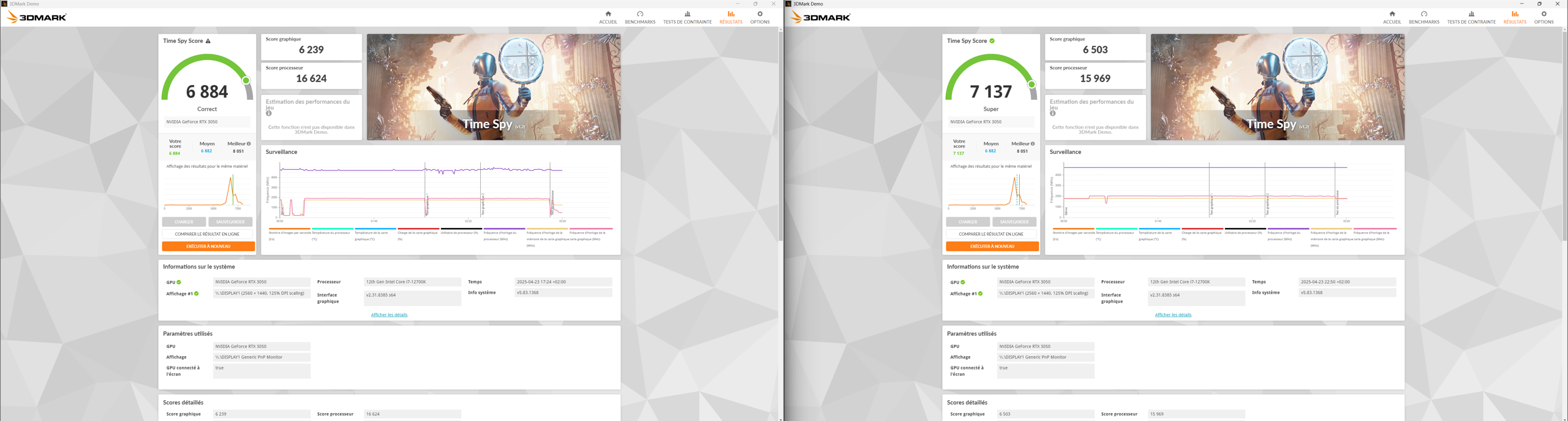Open Tests de contrainte tab, right window
Viewport: 1568px width, 421px height.
click(1471, 17)
